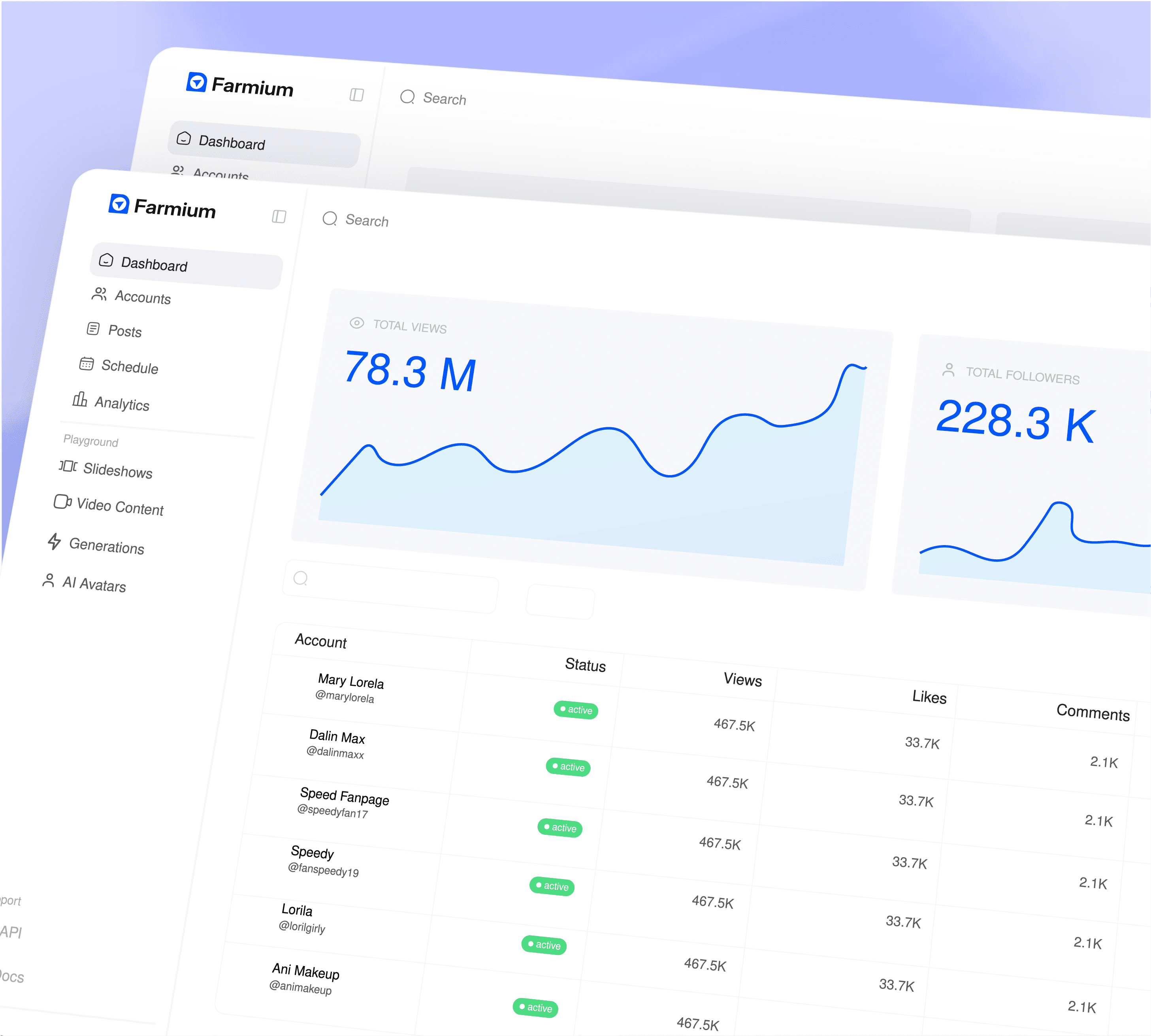Click the AI Avatars person icon
The image size is (1151, 1036).
point(49,580)
